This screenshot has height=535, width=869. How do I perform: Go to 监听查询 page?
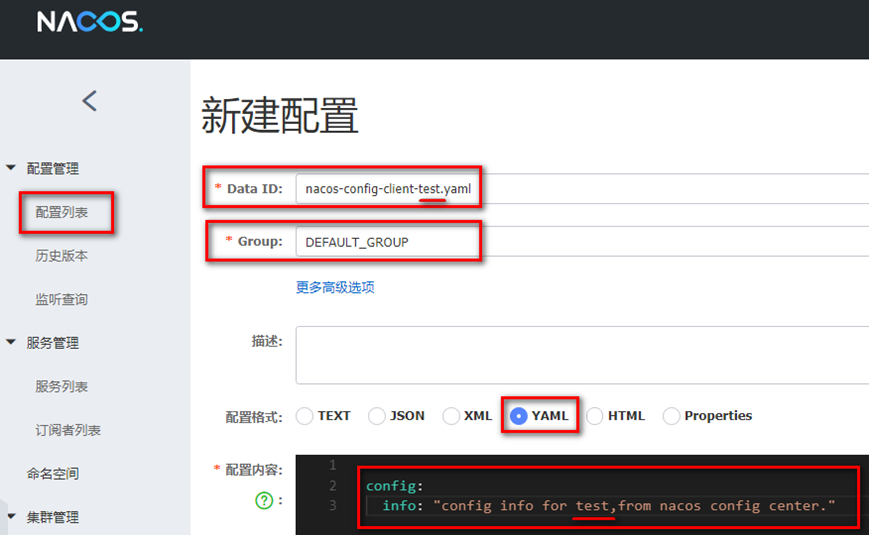(x=62, y=299)
